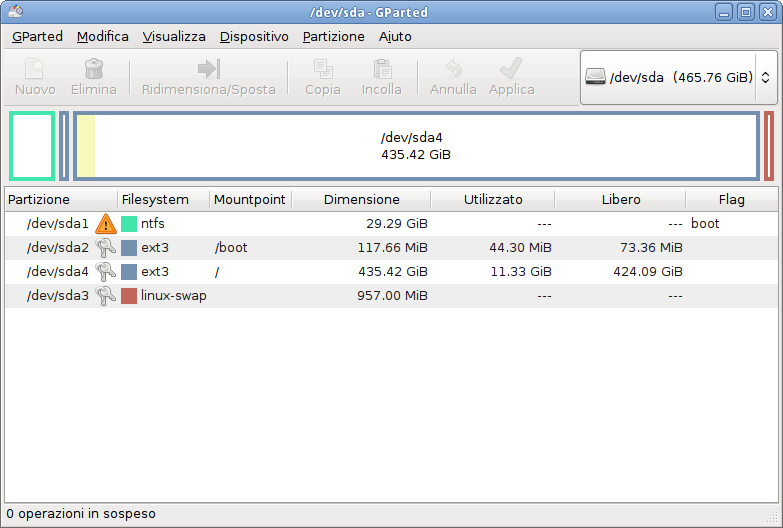
Task: Click the Applica checkmark icon
Action: tap(511, 69)
